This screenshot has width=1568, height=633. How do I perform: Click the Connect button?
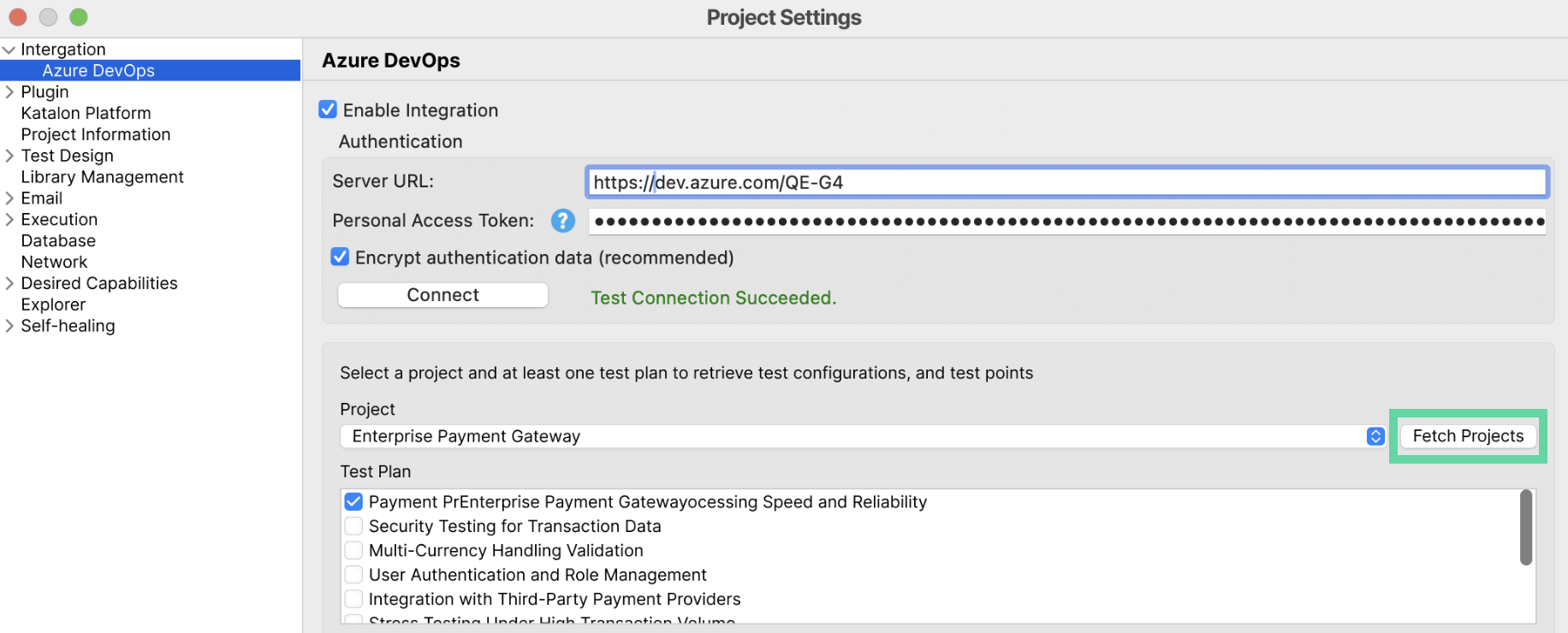point(442,295)
